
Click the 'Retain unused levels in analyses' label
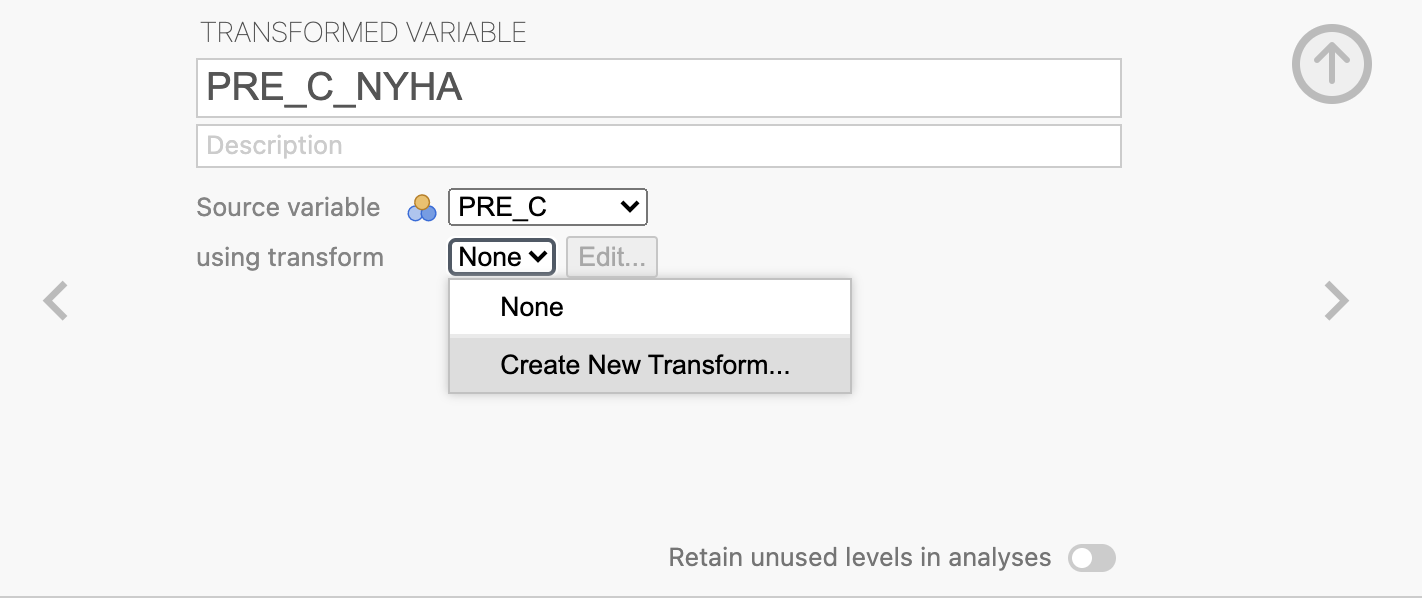click(x=860, y=557)
